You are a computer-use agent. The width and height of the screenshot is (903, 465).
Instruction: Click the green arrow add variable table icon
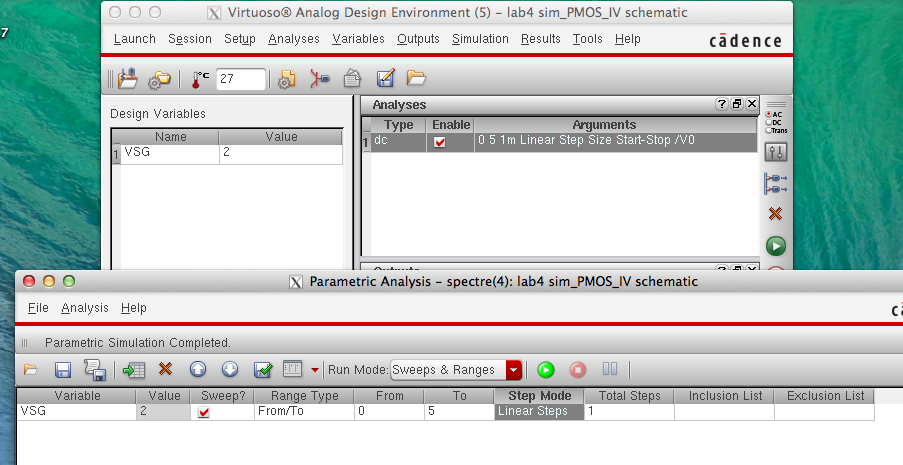pyautogui.click(x=134, y=370)
